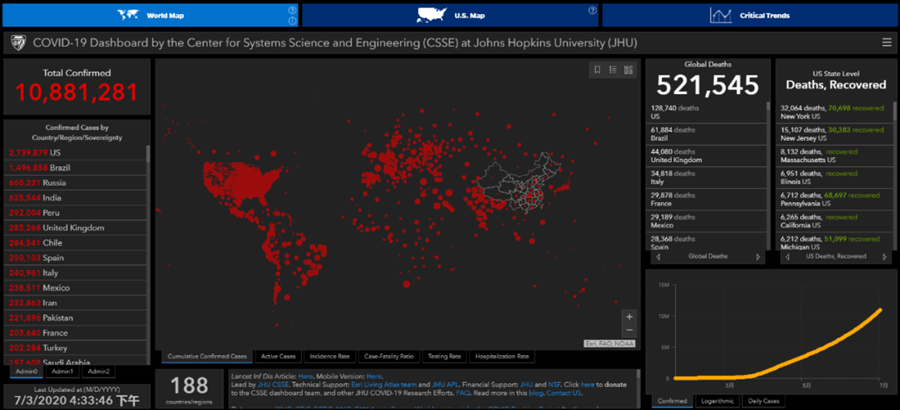This screenshot has width=900, height=410.
Task: Select the Case-Fatality Ratio map tab
Action: tap(389, 357)
